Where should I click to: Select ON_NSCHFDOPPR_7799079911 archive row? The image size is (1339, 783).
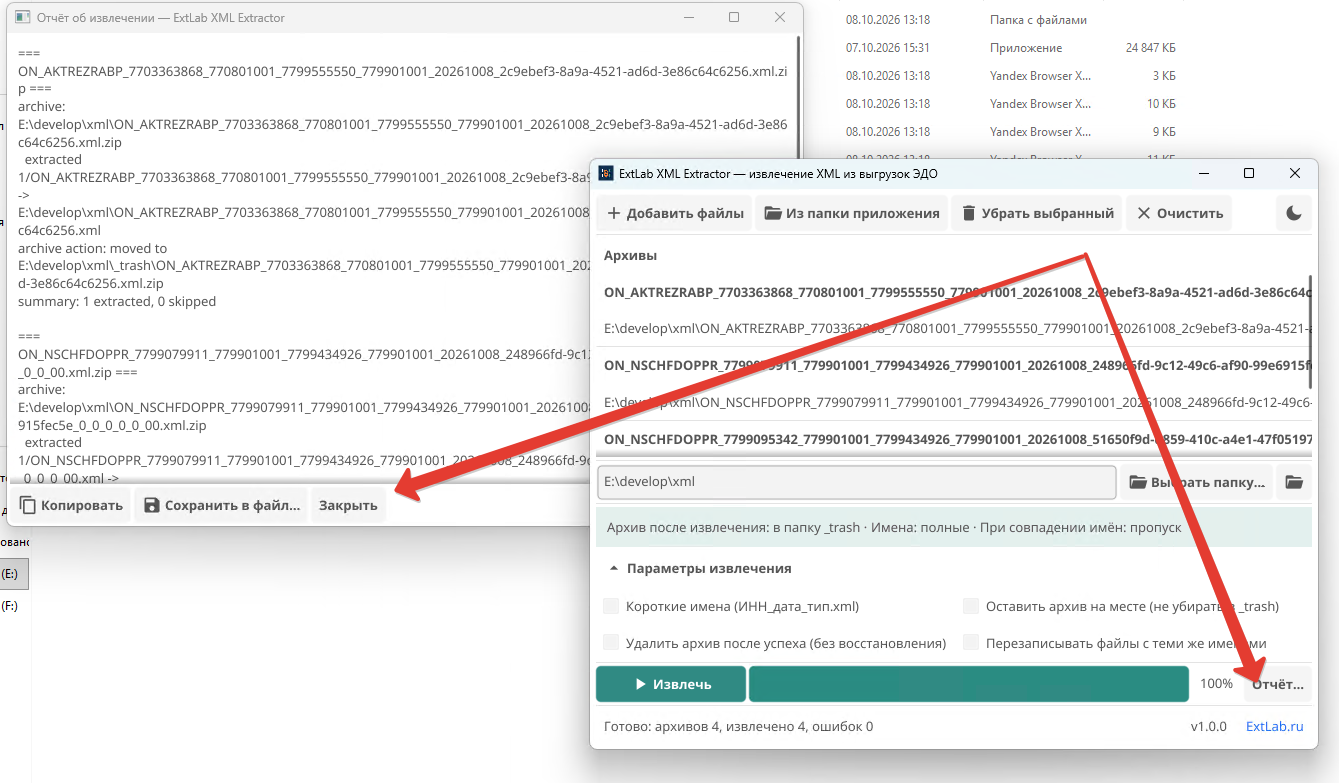click(x=953, y=384)
